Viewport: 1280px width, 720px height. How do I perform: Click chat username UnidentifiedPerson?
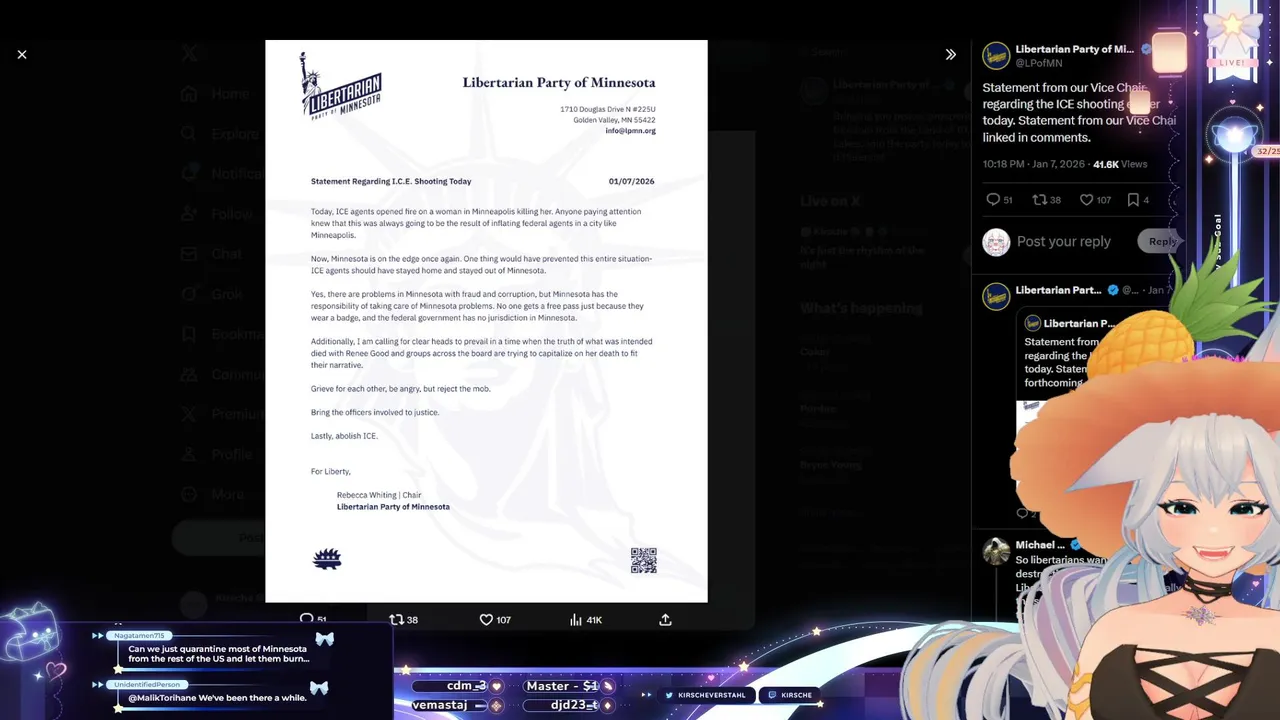(147, 684)
